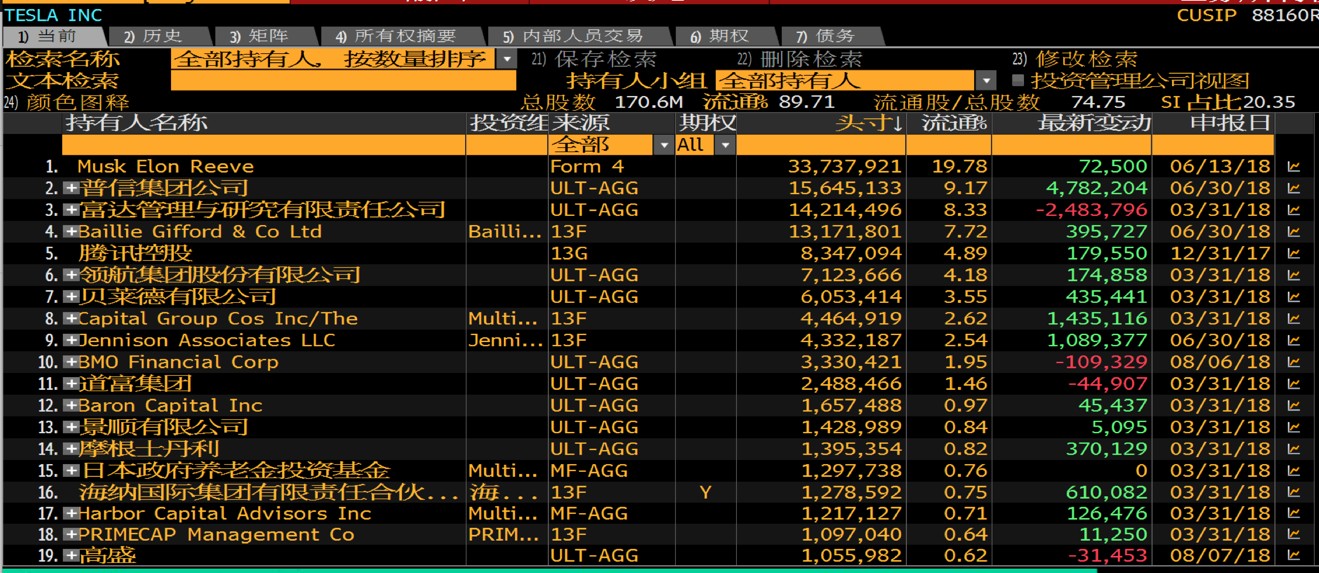Screen dimensions: 1319x573
Task: Select Musk Elon Reeve holder name
Action: pos(165,167)
